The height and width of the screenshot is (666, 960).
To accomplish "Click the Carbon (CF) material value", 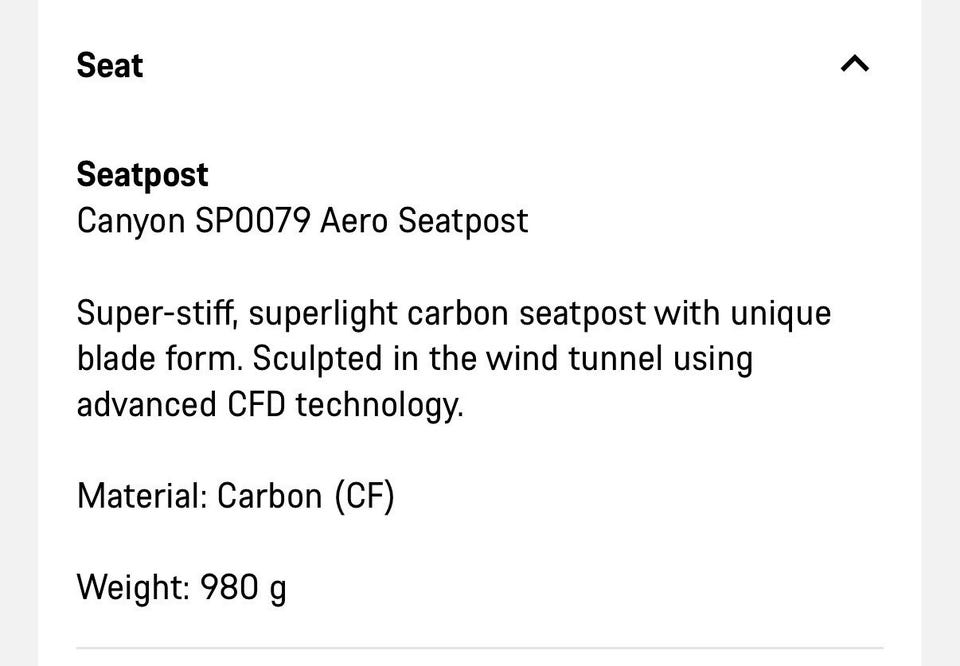I will tap(306, 496).
